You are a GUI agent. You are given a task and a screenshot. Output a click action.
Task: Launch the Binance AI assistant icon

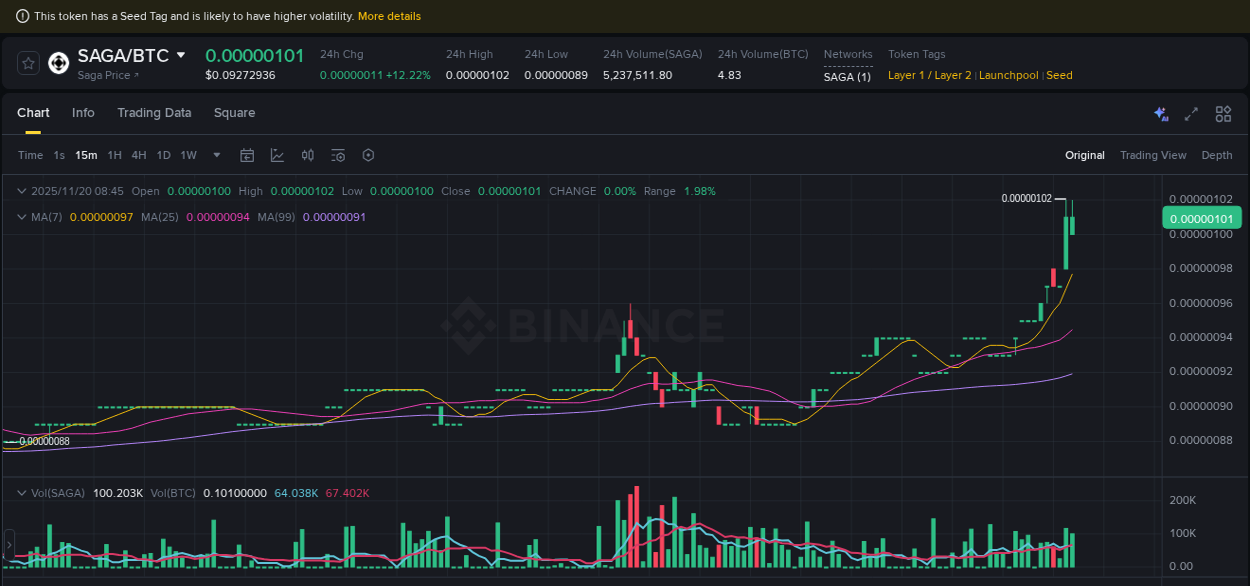pyautogui.click(x=1161, y=114)
